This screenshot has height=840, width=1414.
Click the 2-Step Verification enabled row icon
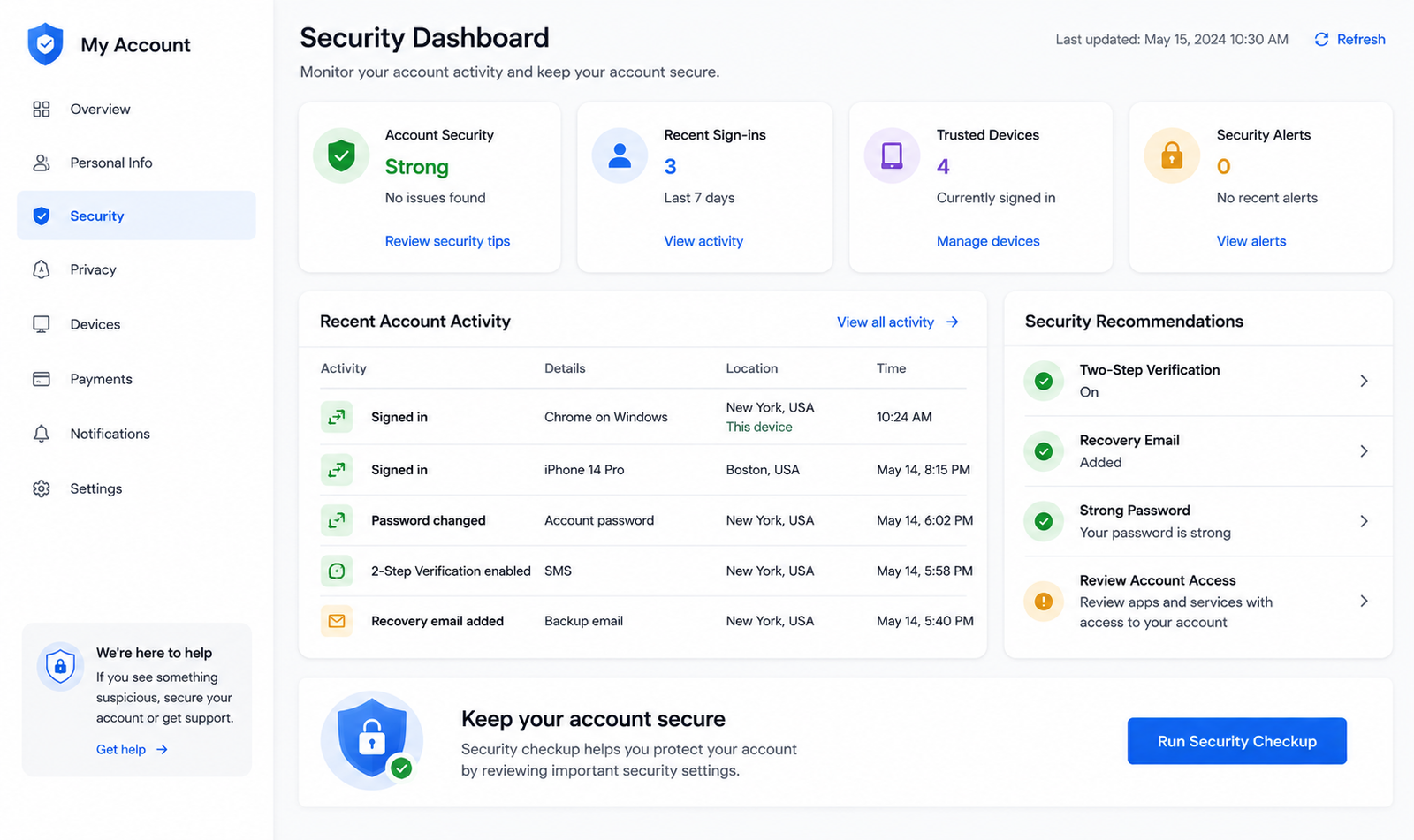[x=337, y=571]
